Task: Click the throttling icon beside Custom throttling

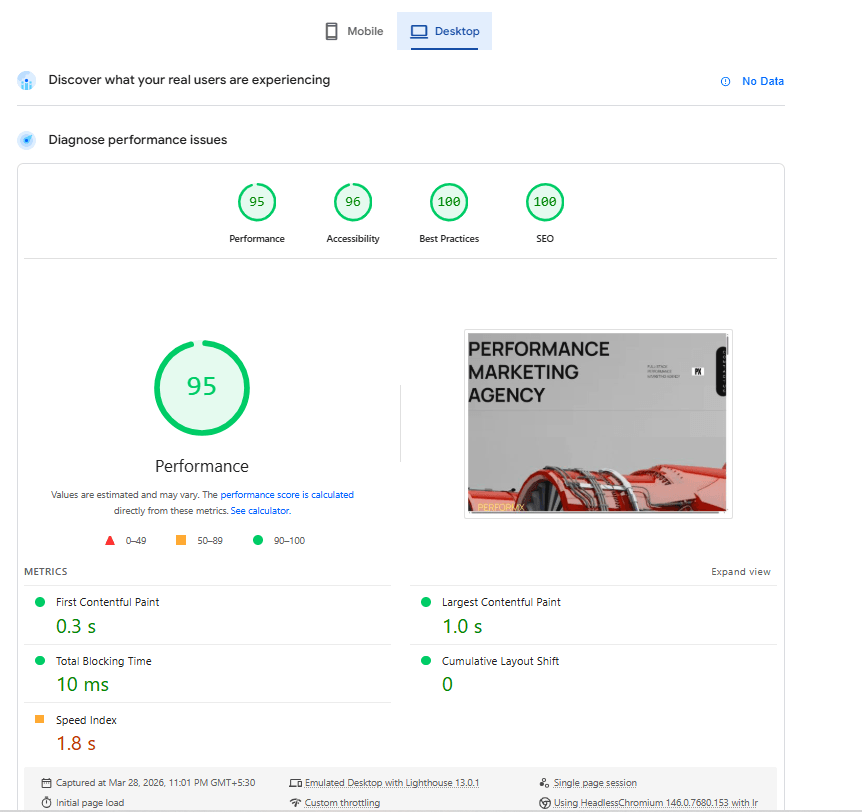Action: tap(295, 802)
